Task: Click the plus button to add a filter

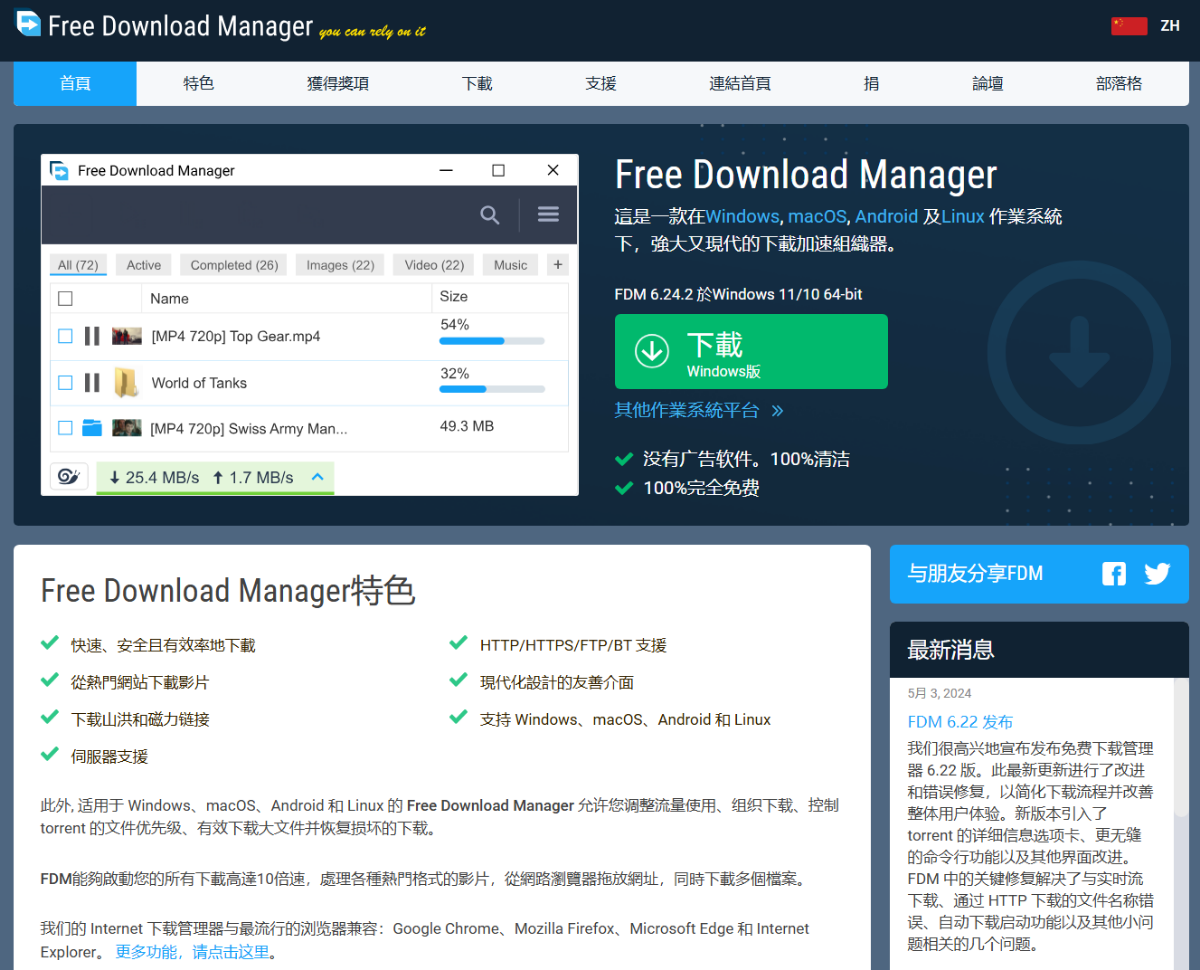Action: [x=558, y=265]
